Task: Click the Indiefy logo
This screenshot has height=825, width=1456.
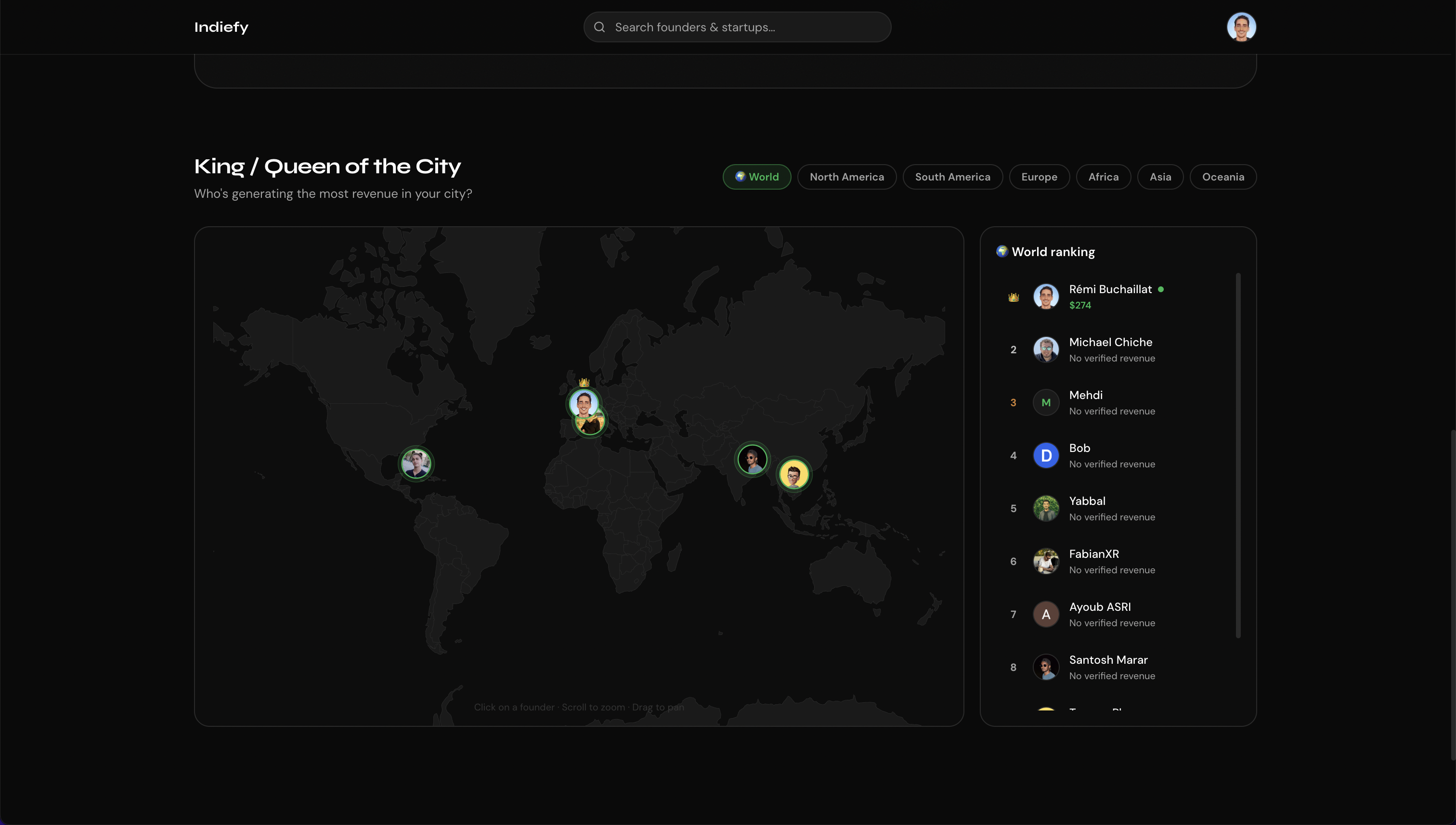Action: point(221,27)
